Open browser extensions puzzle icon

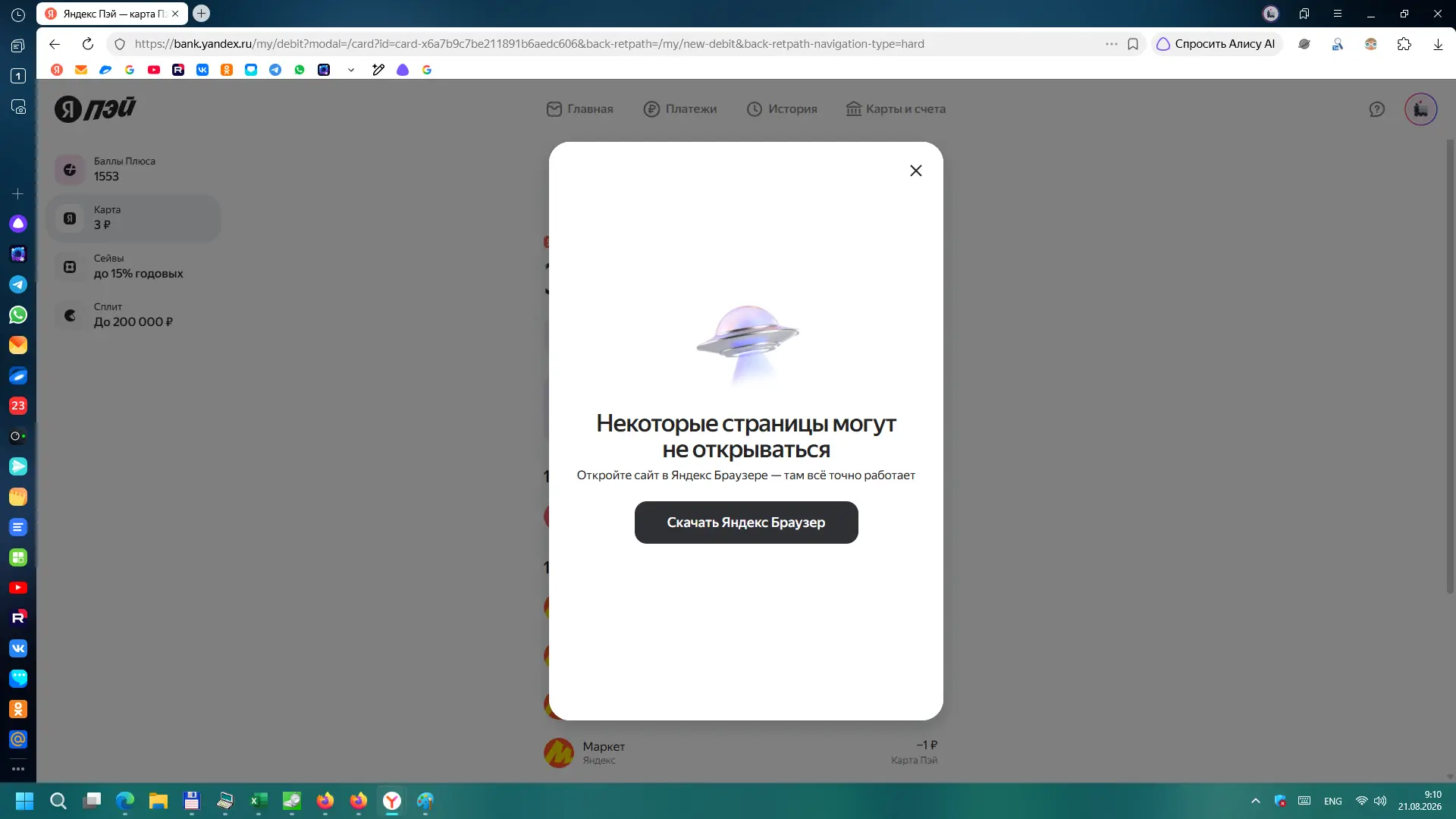click(x=1404, y=44)
